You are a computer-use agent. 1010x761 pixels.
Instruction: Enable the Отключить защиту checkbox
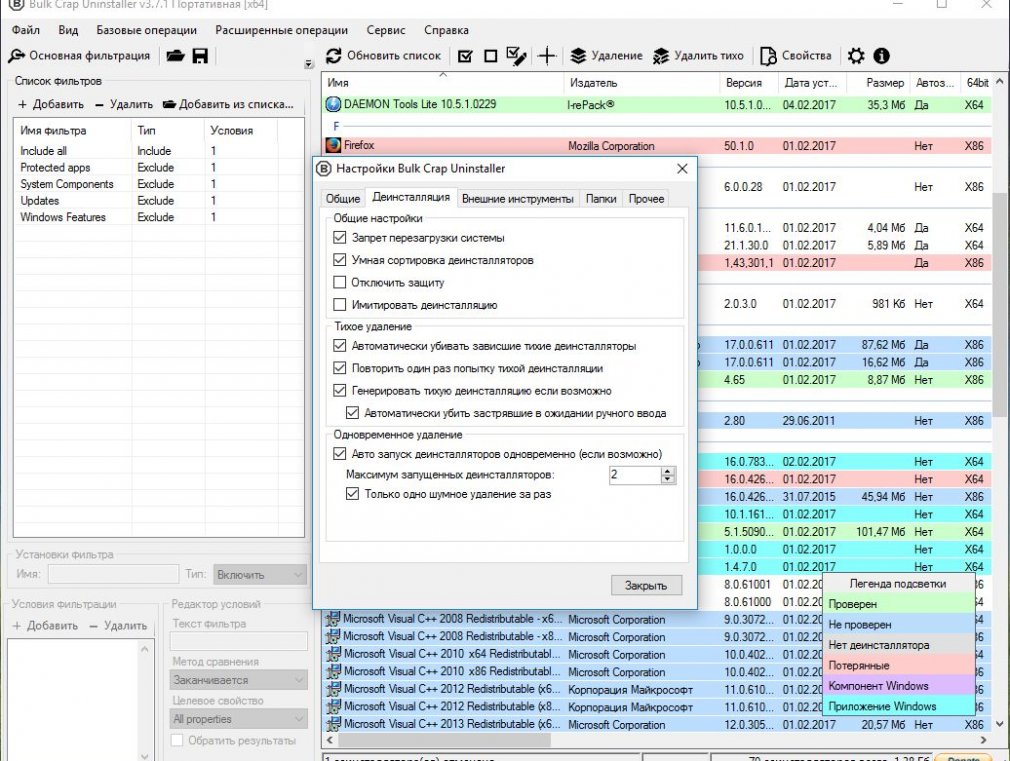pos(339,282)
